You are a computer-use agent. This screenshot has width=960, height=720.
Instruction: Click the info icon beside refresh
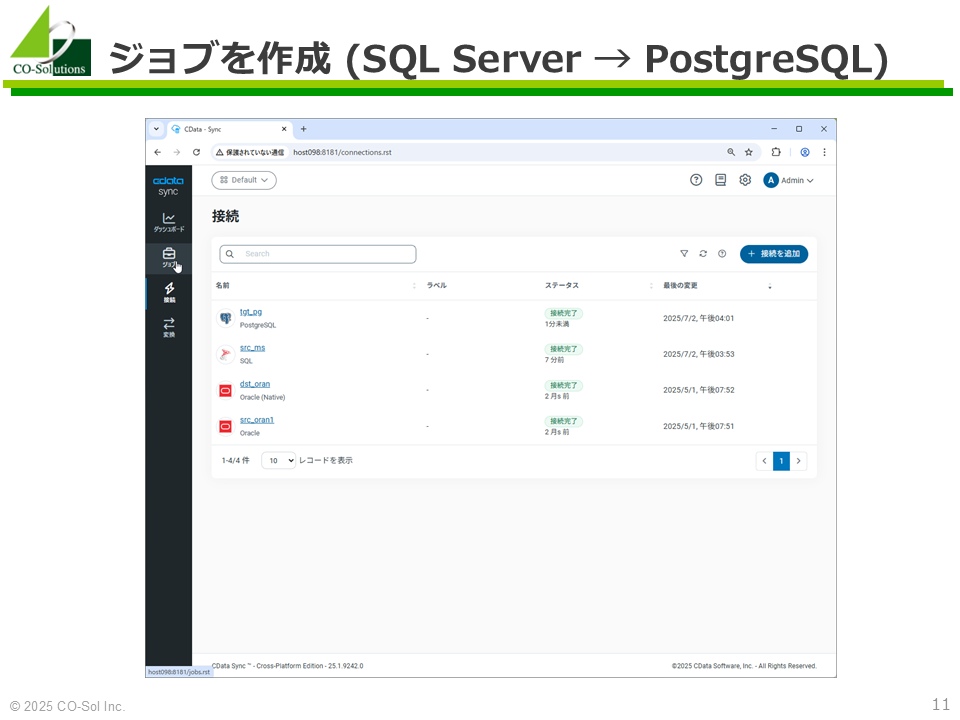point(722,253)
